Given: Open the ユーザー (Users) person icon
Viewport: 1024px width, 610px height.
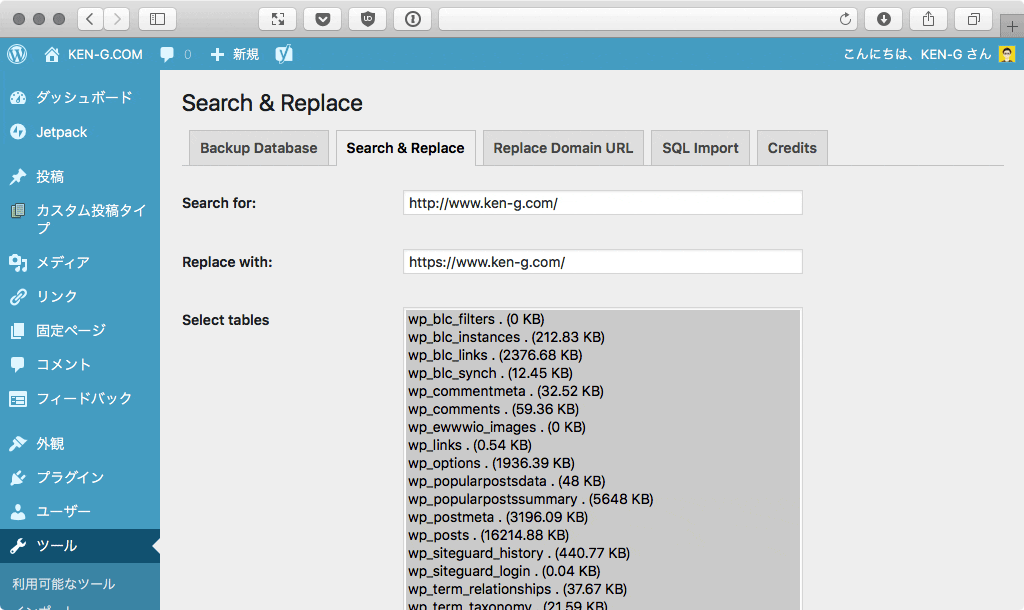Looking at the screenshot, I should (x=16, y=513).
